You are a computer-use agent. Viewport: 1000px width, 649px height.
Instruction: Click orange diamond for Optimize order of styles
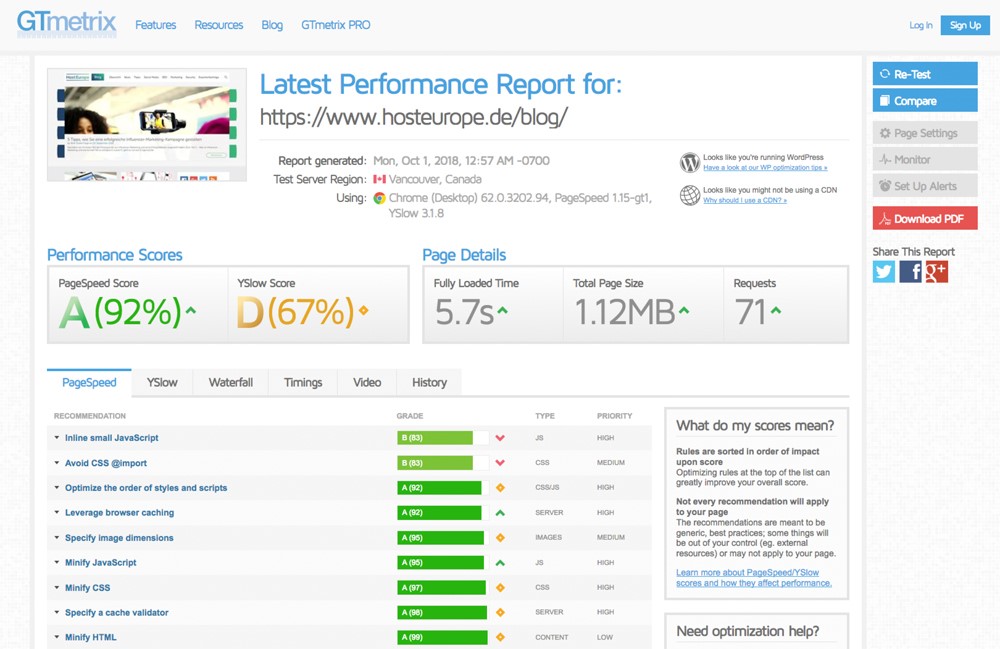pyautogui.click(x=500, y=488)
